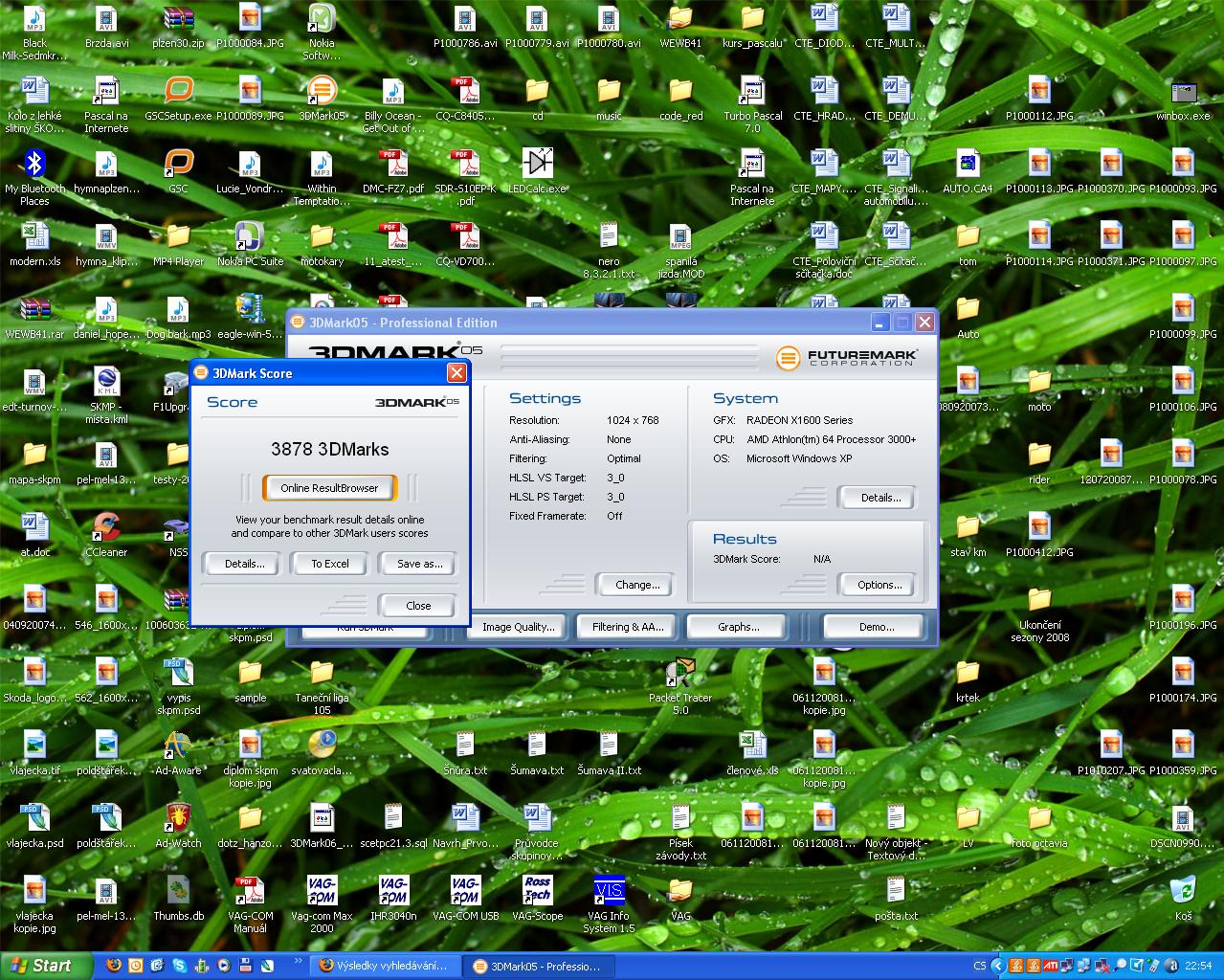The image size is (1224, 980).
Task: Click the ATI tray icon
Action: pyautogui.click(x=1051, y=966)
